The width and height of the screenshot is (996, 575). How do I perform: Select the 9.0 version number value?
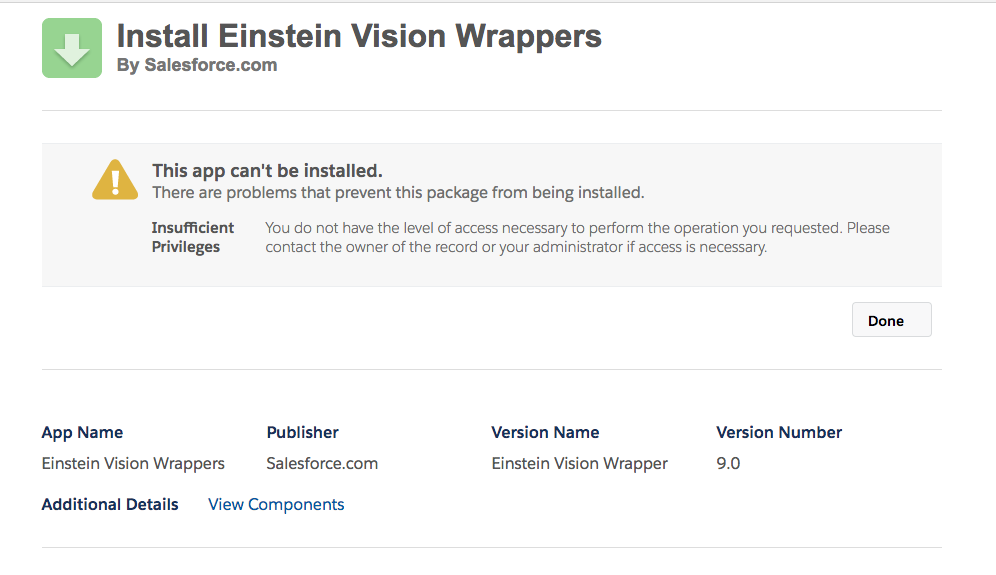pos(728,464)
